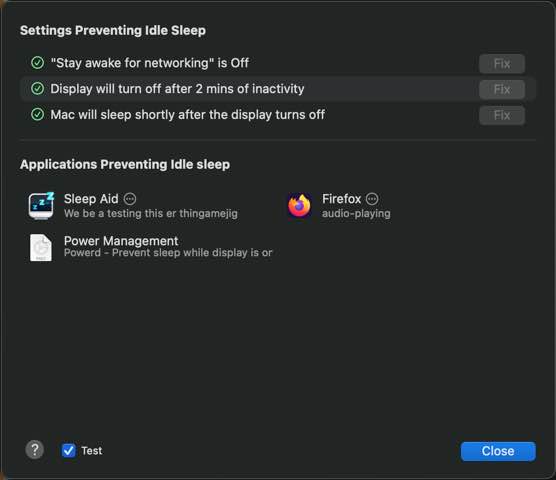556x480 pixels.
Task: Select the Display will turn off after 2 mins row
Action: pyautogui.click(x=278, y=89)
